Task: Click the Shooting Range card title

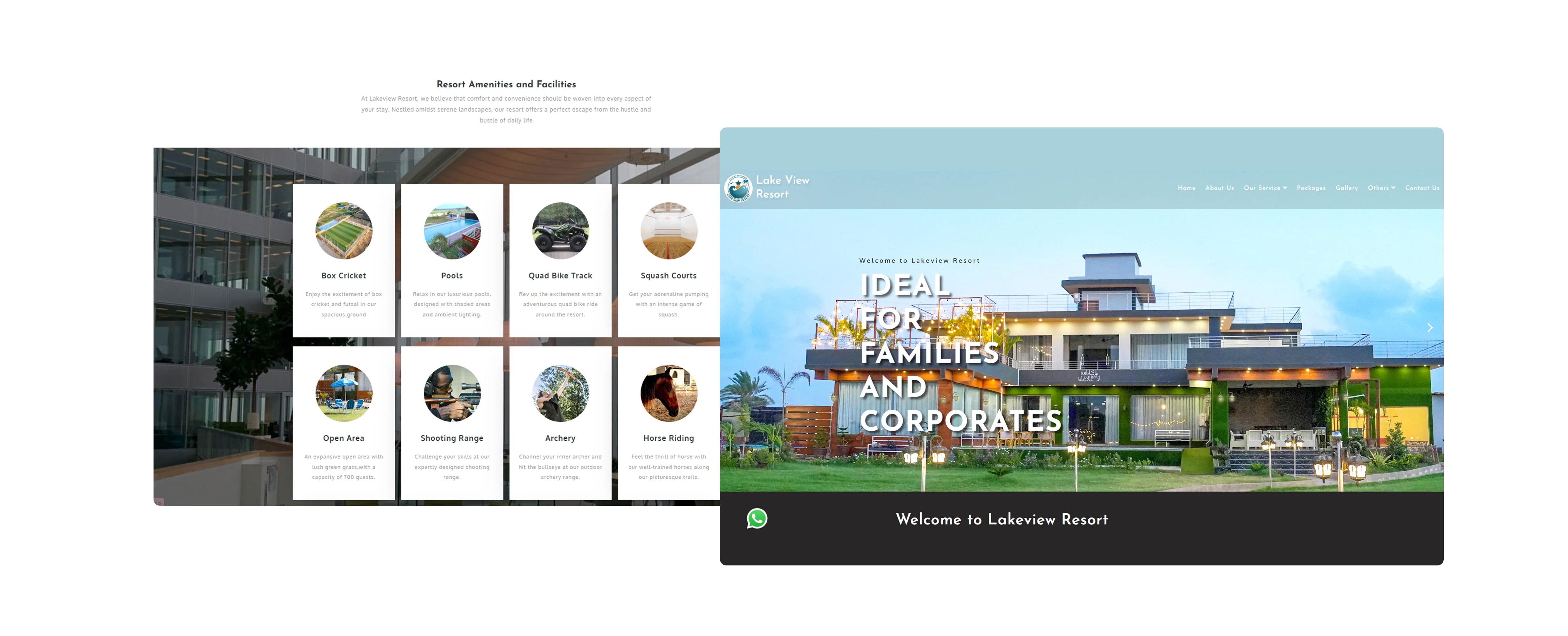Action: 452,438
